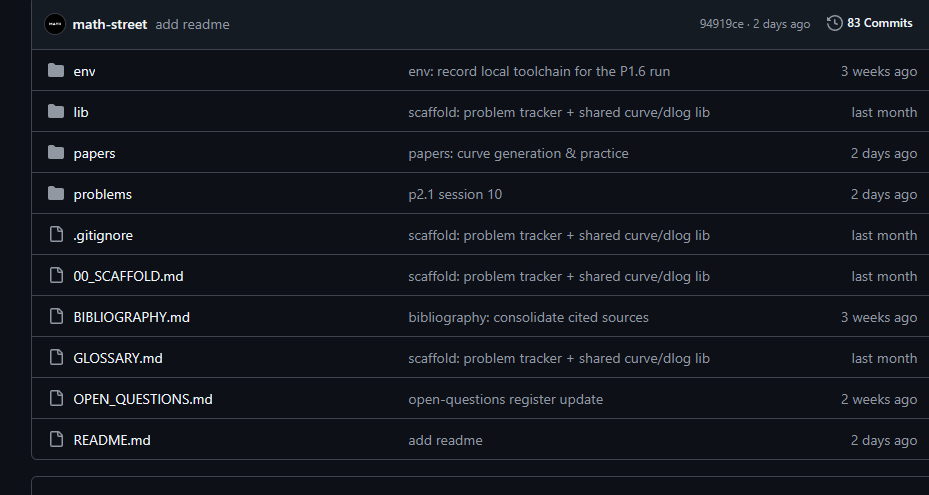Click the lib folder icon
Screen dimensions: 929x495
[x=56, y=111]
